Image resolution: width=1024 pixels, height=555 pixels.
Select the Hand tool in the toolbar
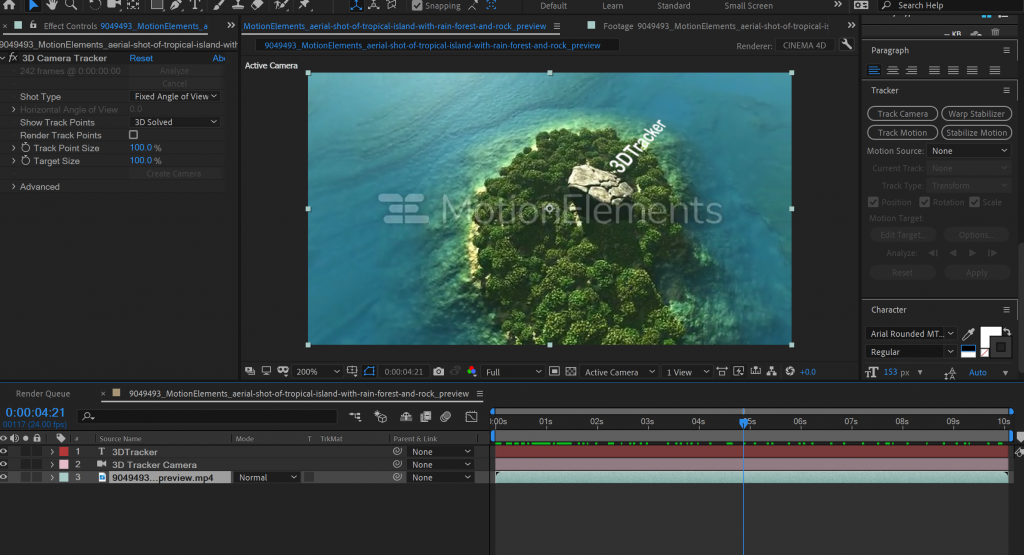click(x=52, y=5)
